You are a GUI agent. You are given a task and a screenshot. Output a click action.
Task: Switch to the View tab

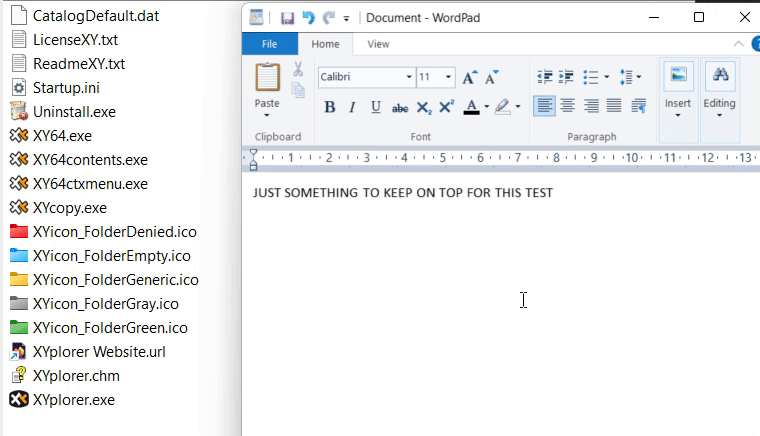click(x=378, y=44)
